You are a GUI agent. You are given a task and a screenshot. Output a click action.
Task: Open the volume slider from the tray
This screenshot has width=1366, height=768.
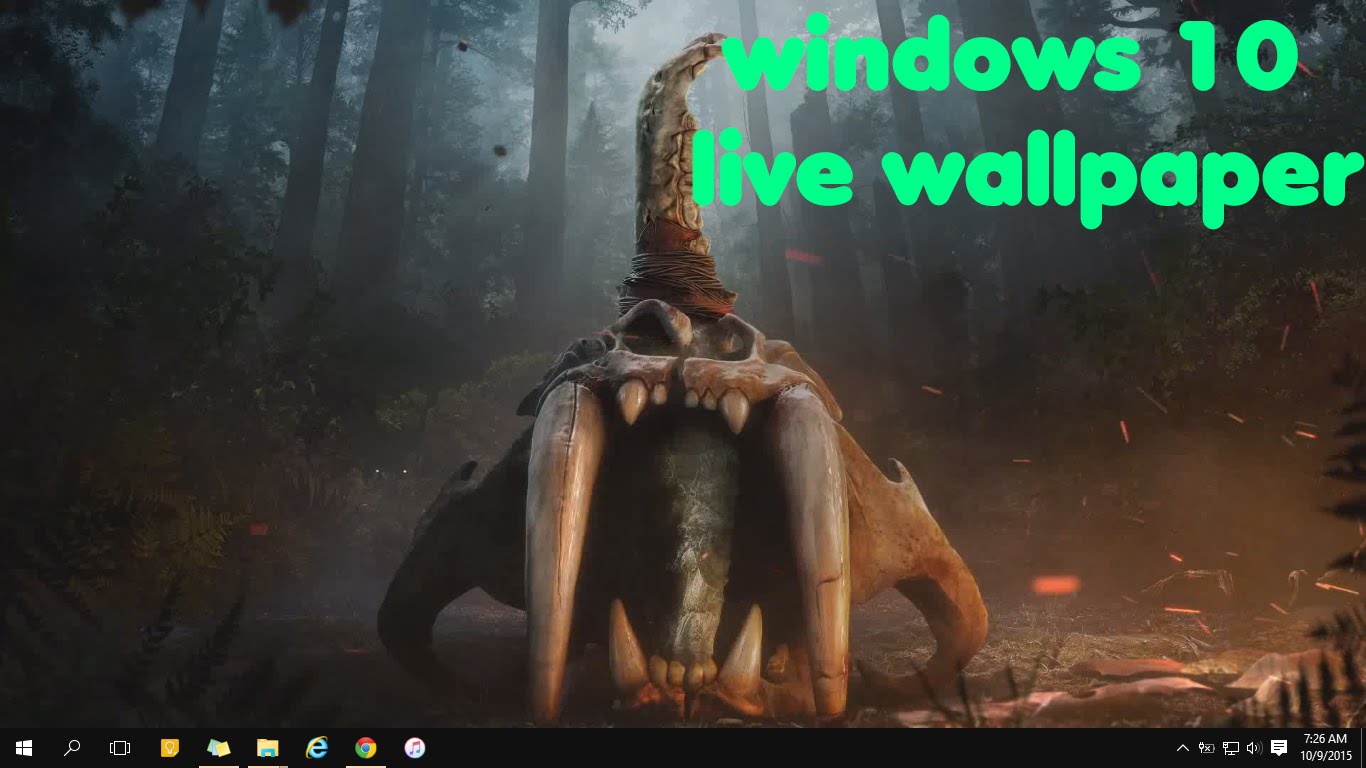click(1255, 748)
